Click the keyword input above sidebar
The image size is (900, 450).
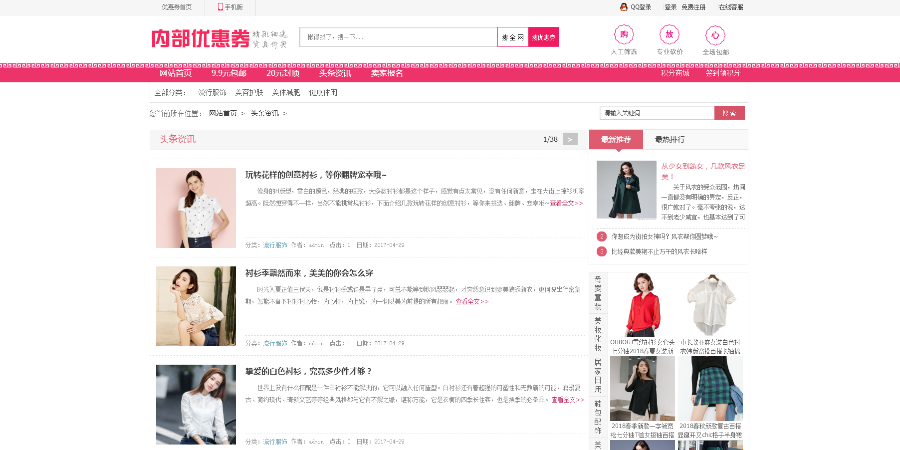pos(657,113)
